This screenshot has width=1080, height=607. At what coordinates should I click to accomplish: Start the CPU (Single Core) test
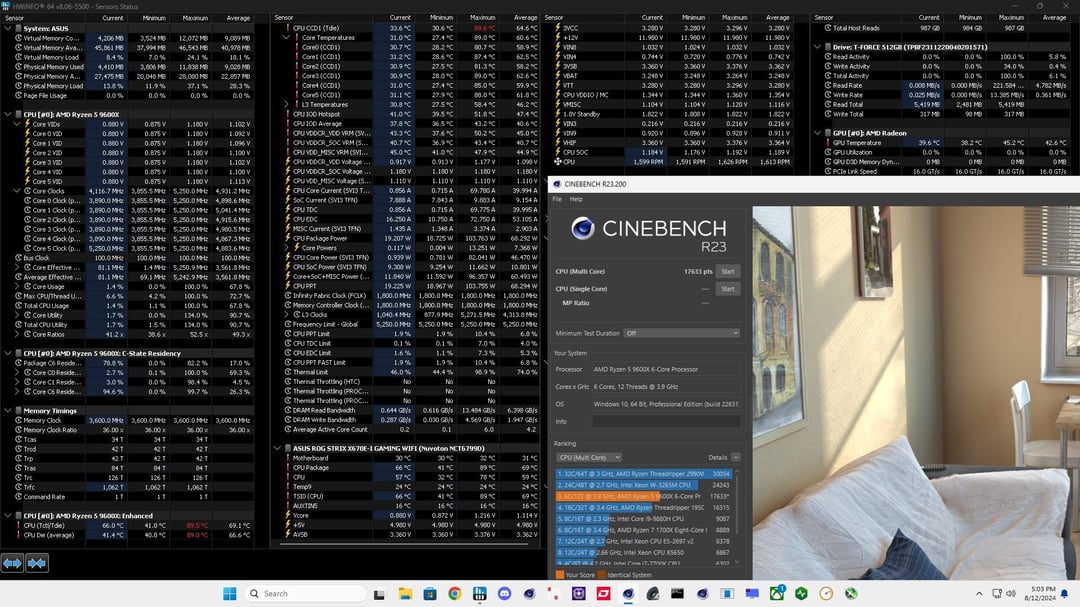728,289
